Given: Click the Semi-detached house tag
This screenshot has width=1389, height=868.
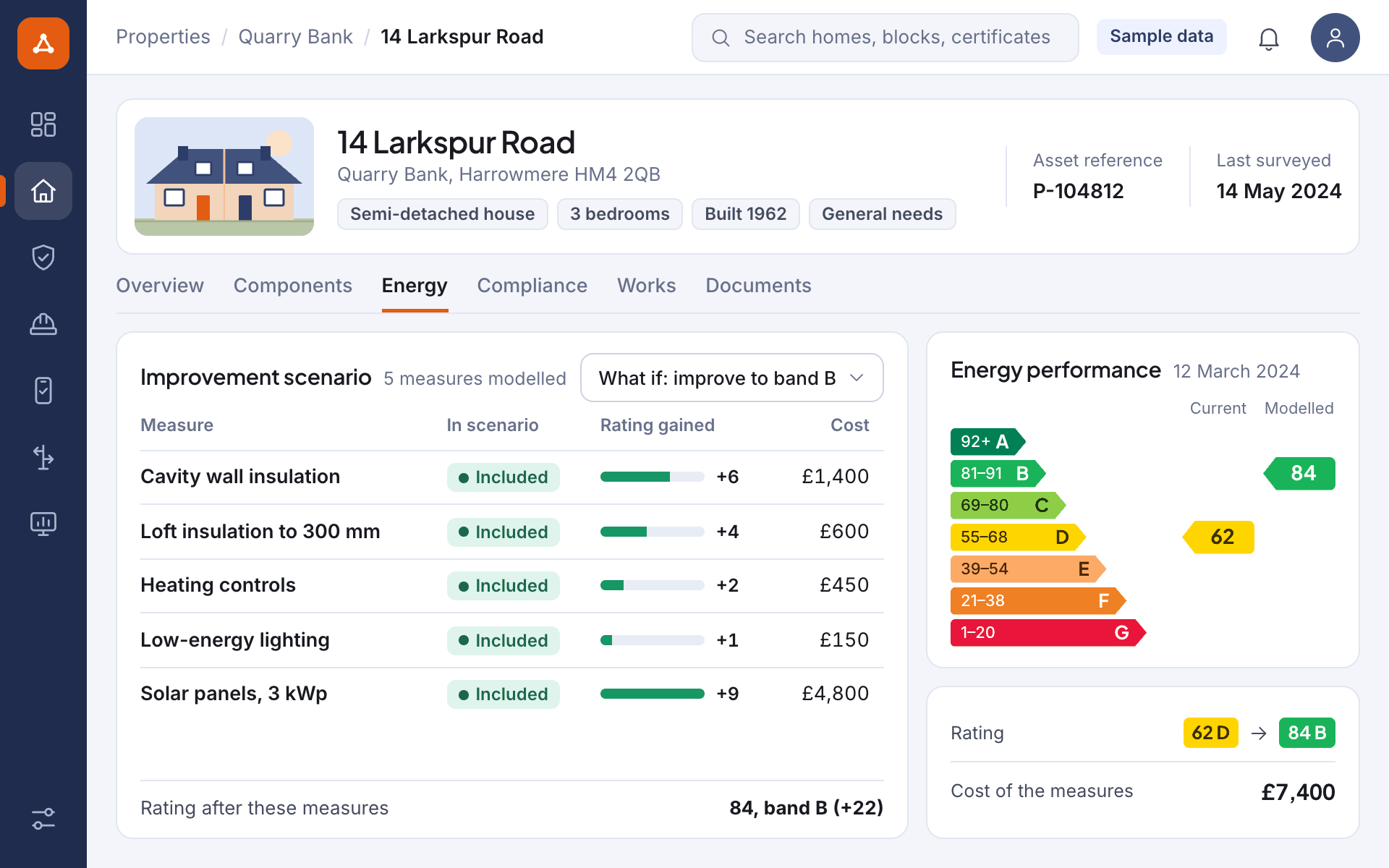Looking at the screenshot, I should (443, 214).
